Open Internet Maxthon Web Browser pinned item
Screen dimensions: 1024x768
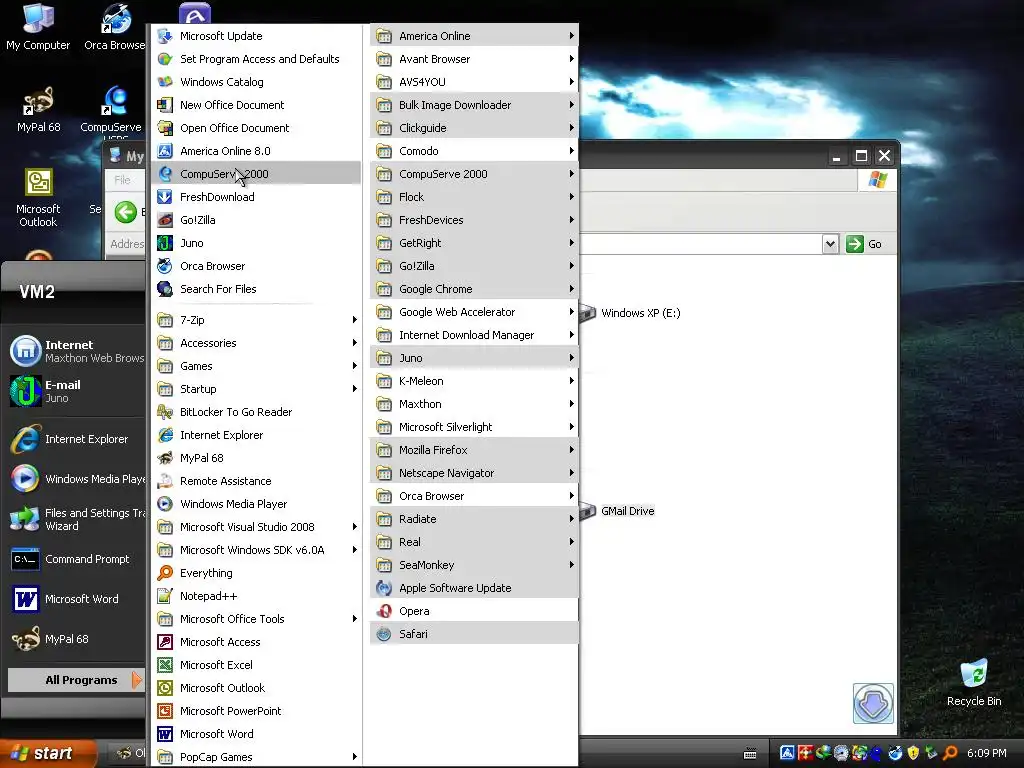76,351
